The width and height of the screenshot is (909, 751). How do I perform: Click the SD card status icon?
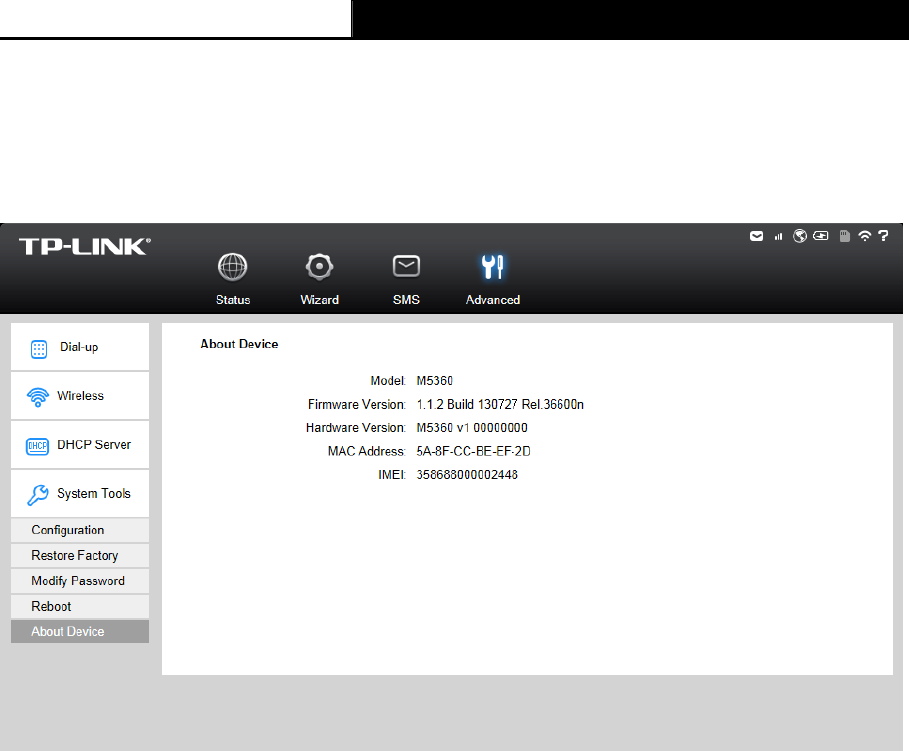point(845,236)
